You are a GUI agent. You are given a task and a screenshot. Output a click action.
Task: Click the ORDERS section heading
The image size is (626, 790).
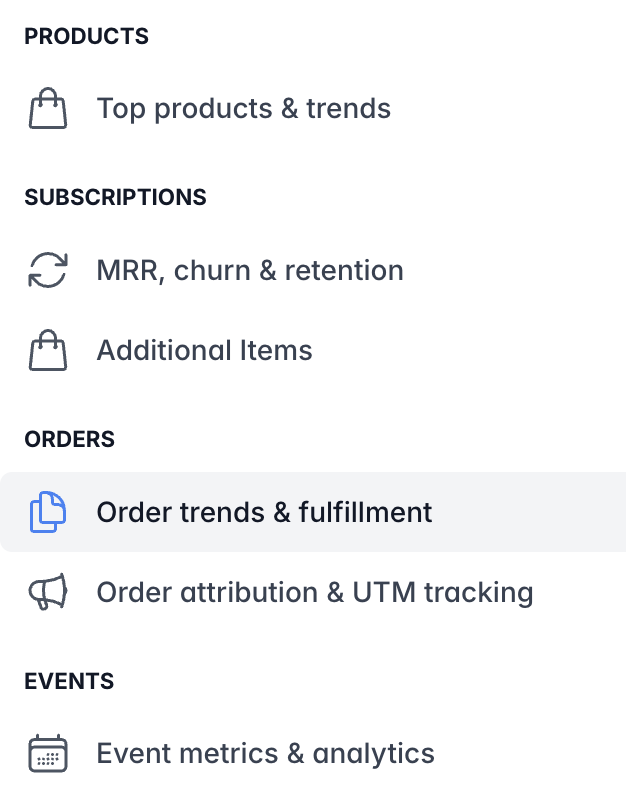pyautogui.click(x=70, y=439)
